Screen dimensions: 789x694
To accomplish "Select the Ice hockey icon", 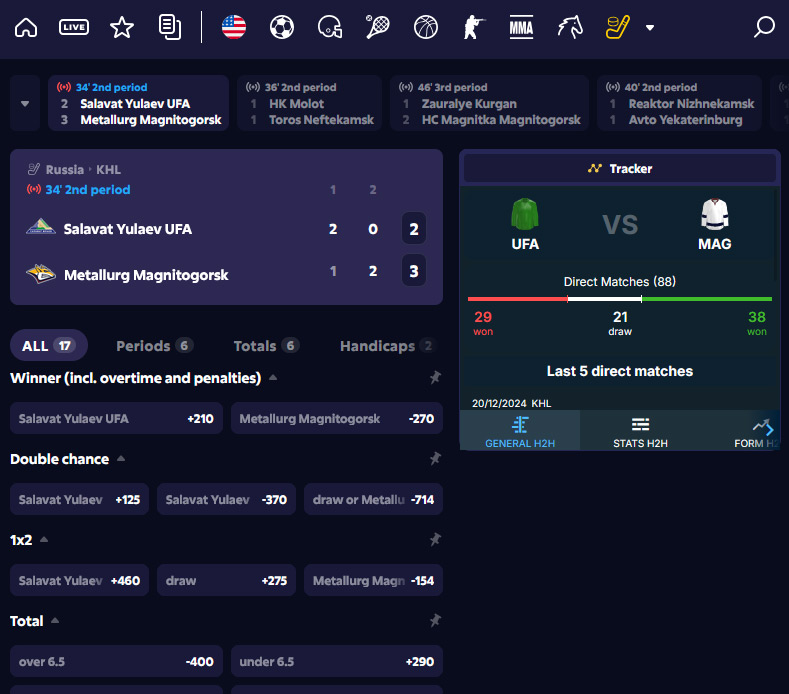I will click(617, 27).
